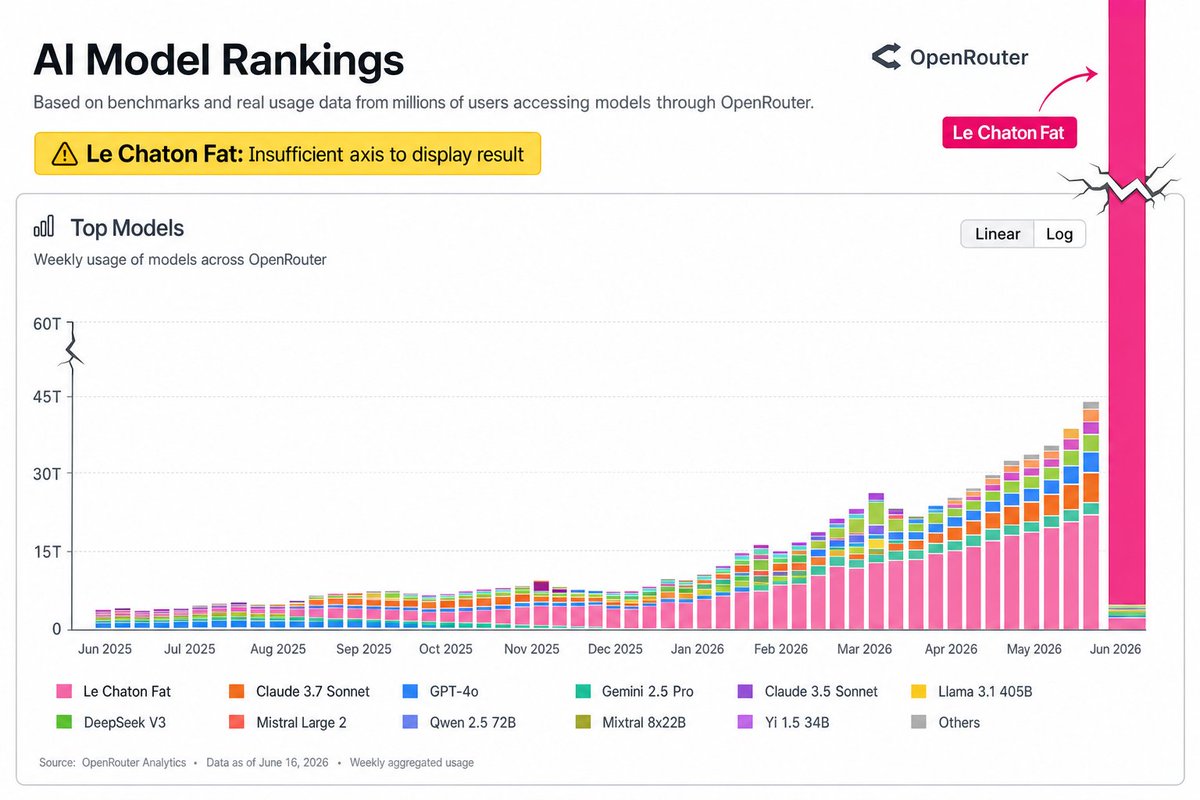Viewport: 1200px width, 800px height.
Task: Click the Yi 1.5 34B legend swatch
Action: [x=746, y=722]
